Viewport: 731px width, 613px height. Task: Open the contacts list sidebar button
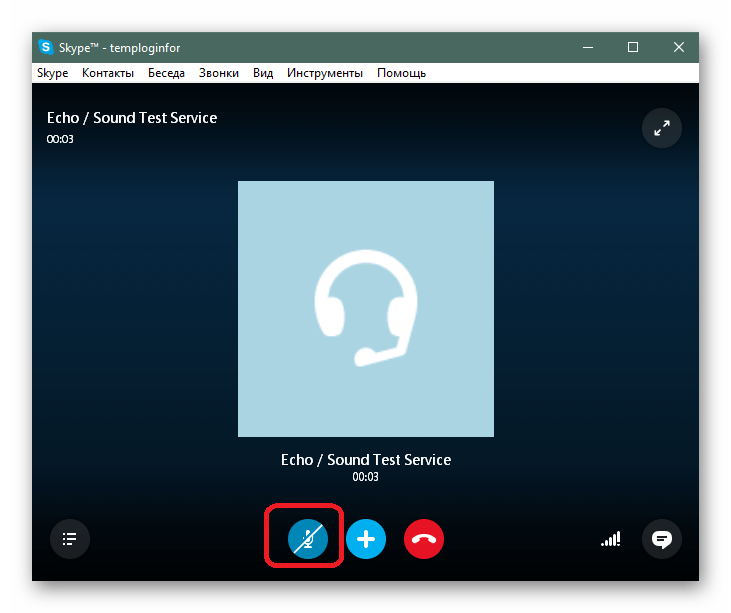coord(70,539)
